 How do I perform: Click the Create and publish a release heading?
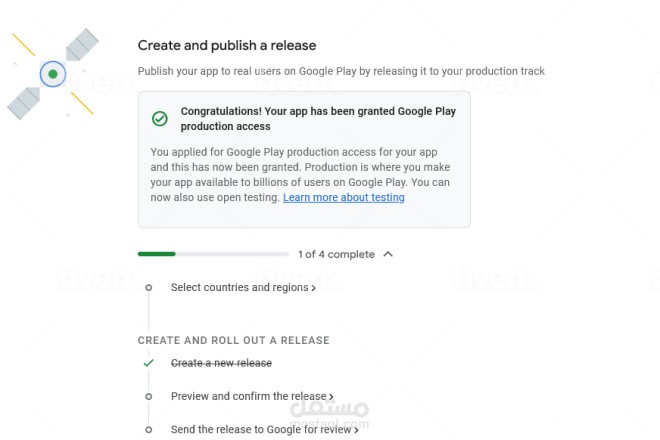click(226, 45)
